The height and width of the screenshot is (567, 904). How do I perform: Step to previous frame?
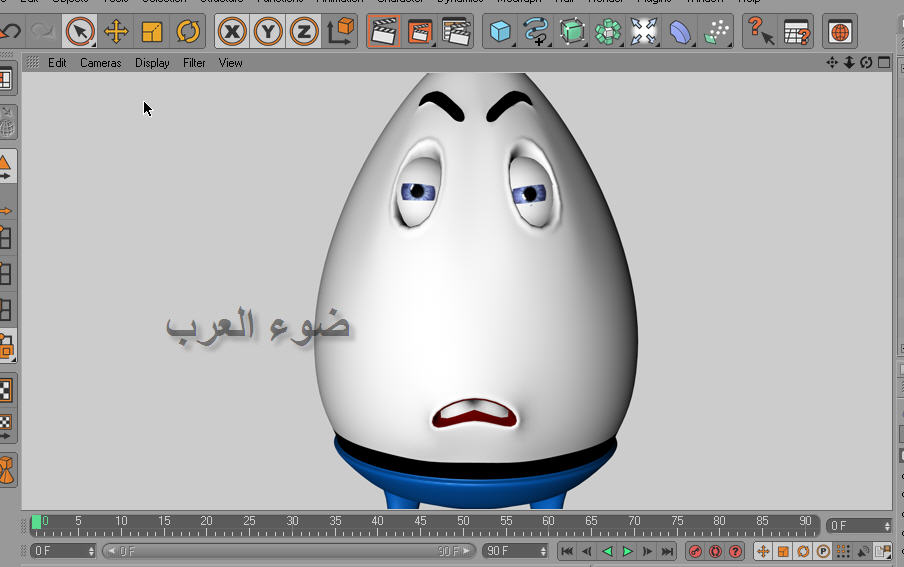click(x=586, y=551)
